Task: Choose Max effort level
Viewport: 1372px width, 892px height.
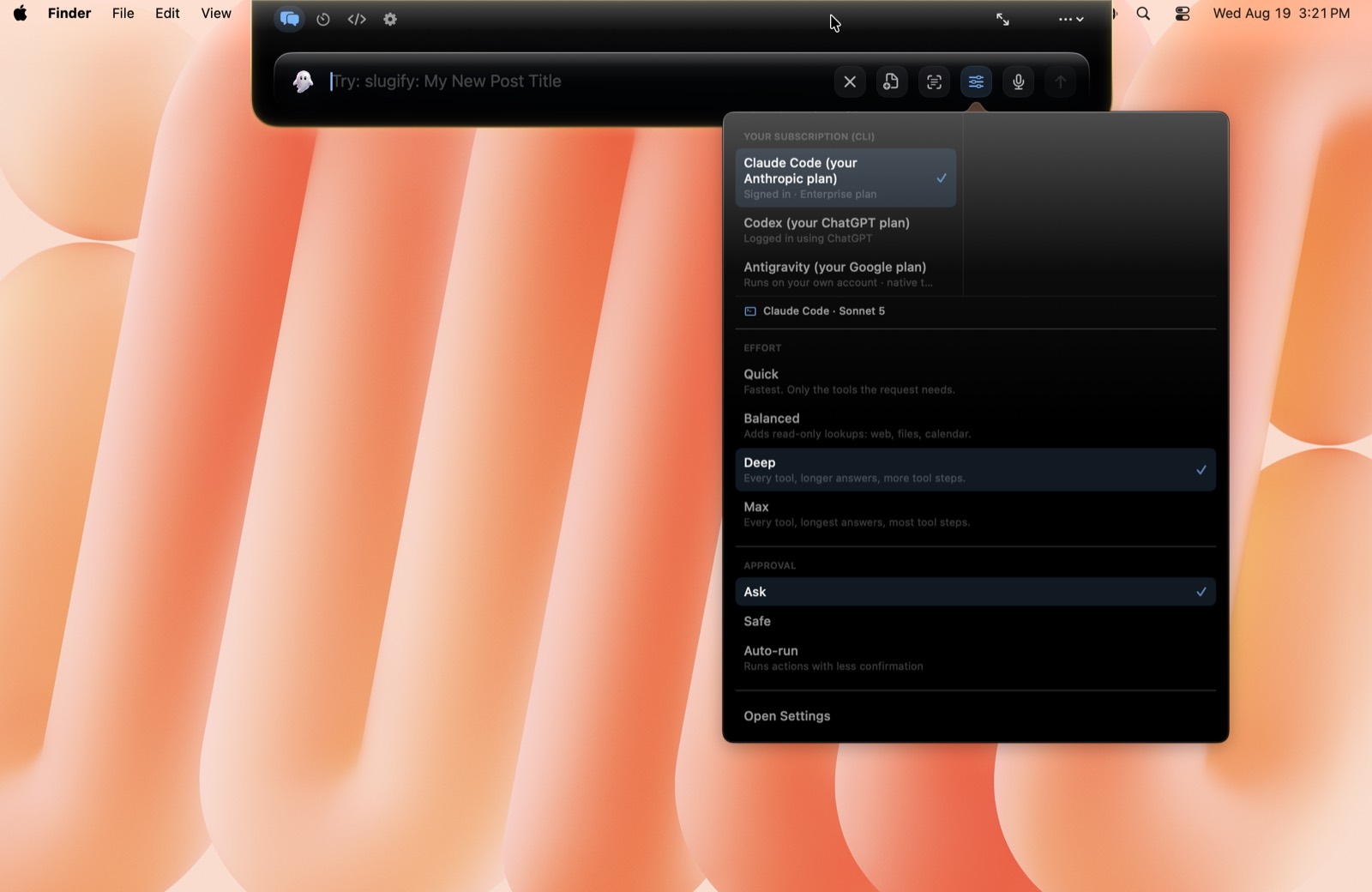Action: [x=976, y=514]
